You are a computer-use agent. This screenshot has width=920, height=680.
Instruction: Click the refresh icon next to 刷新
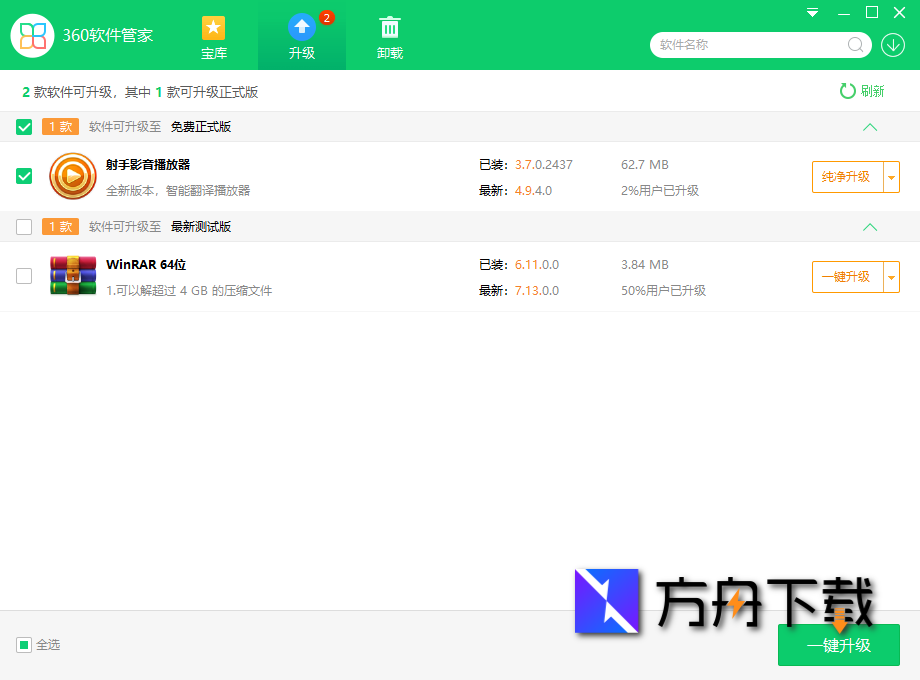pyautogui.click(x=848, y=90)
